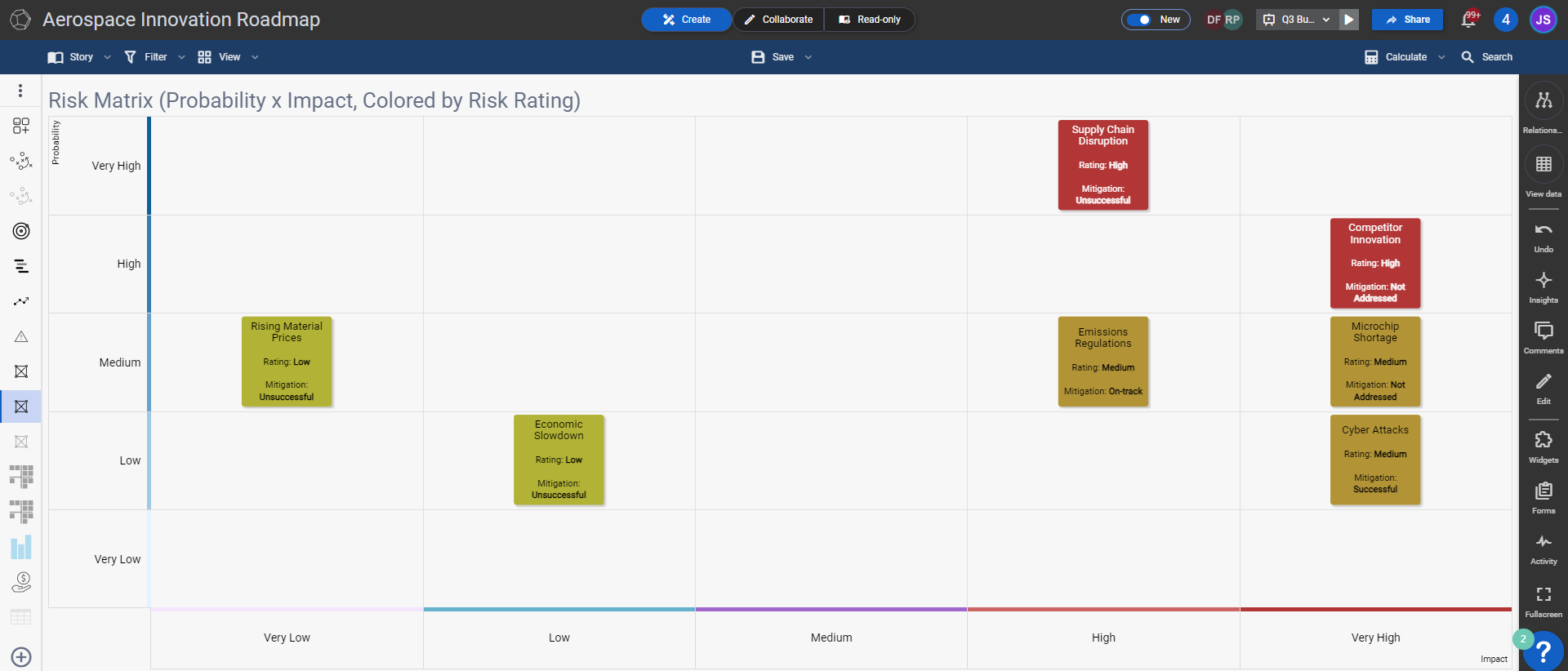This screenshot has width=1568, height=671.
Task: Open the Insights sparkle icon
Action: pos(1543,281)
